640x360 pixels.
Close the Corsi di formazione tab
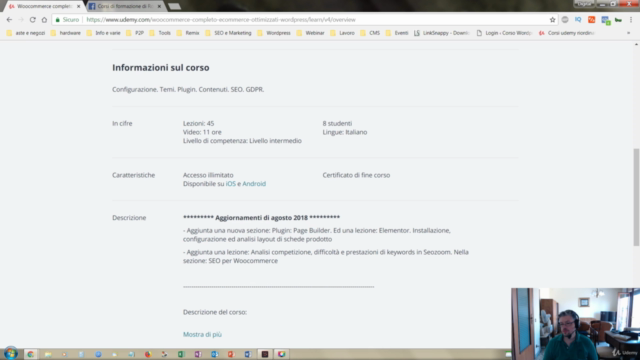(x=159, y=6)
